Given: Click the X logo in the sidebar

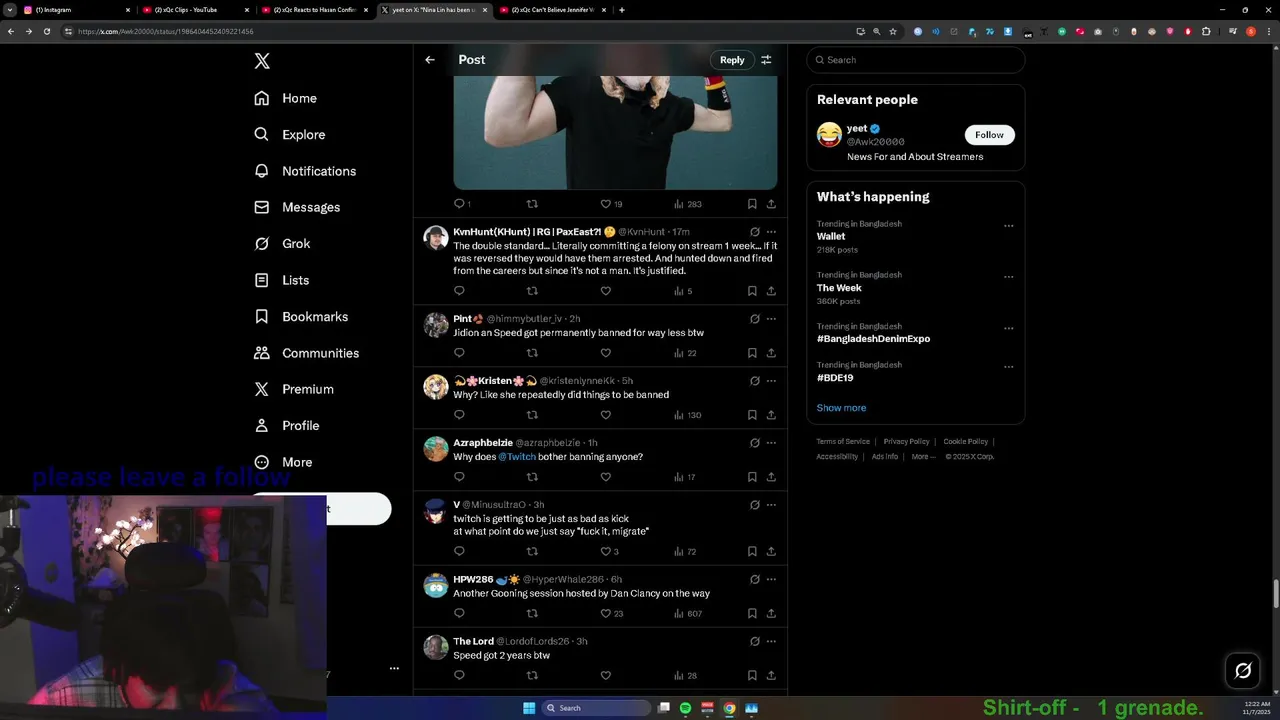Looking at the screenshot, I should click(262, 61).
